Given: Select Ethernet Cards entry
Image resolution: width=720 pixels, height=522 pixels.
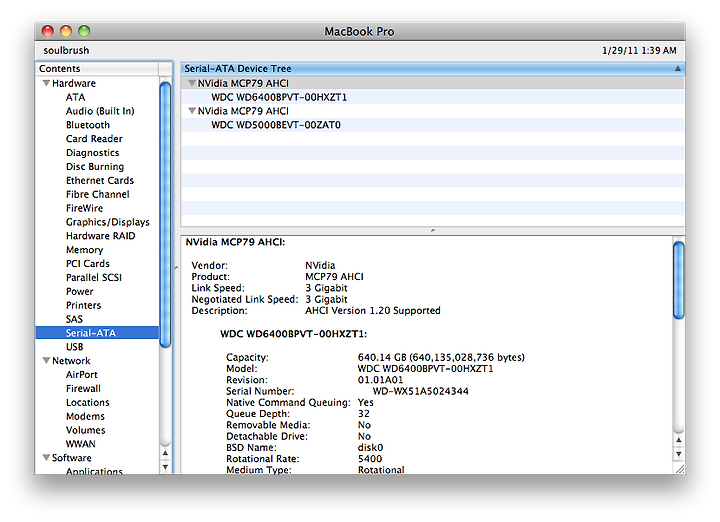Looking at the screenshot, I should 100,180.
